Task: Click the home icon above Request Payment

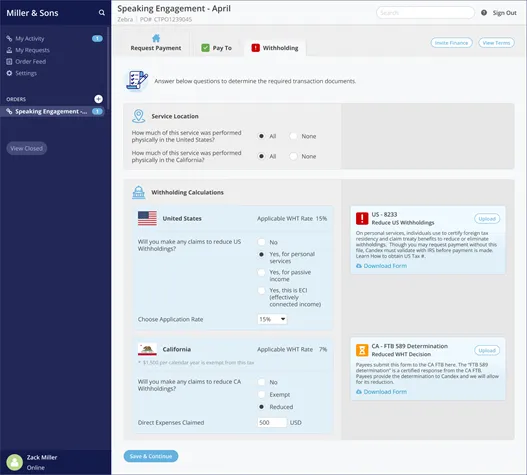Action: click(156, 38)
